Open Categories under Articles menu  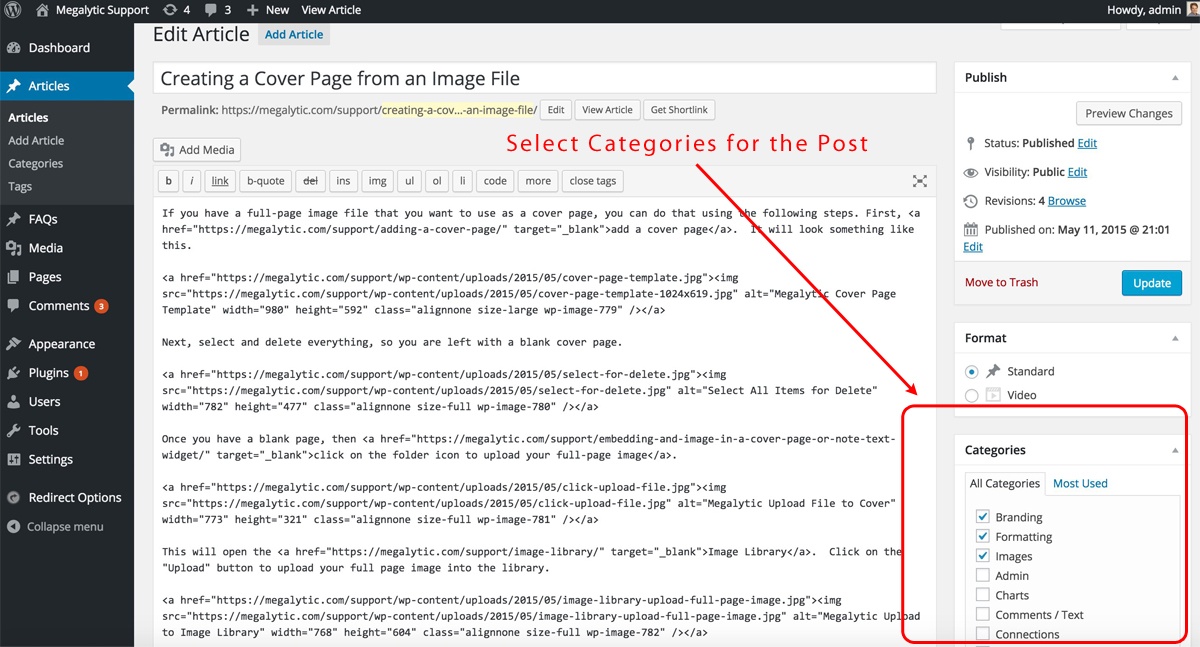pyautogui.click(x=36, y=164)
